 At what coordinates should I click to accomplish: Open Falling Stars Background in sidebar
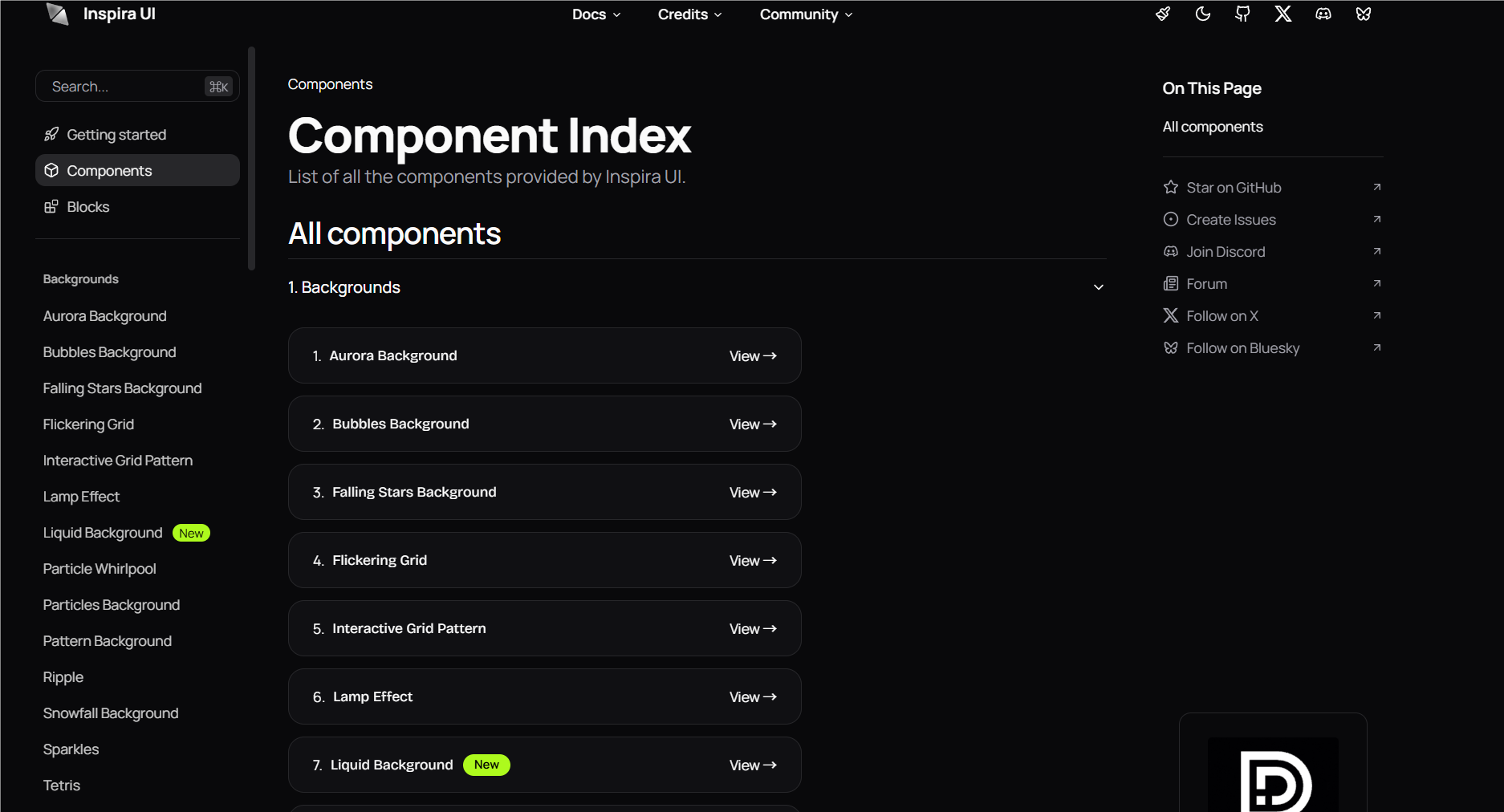pyautogui.click(x=122, y=388)
